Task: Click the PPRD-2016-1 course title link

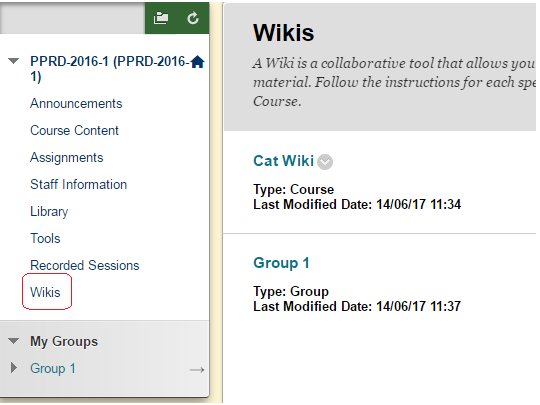Action: (x=110, y=69)
